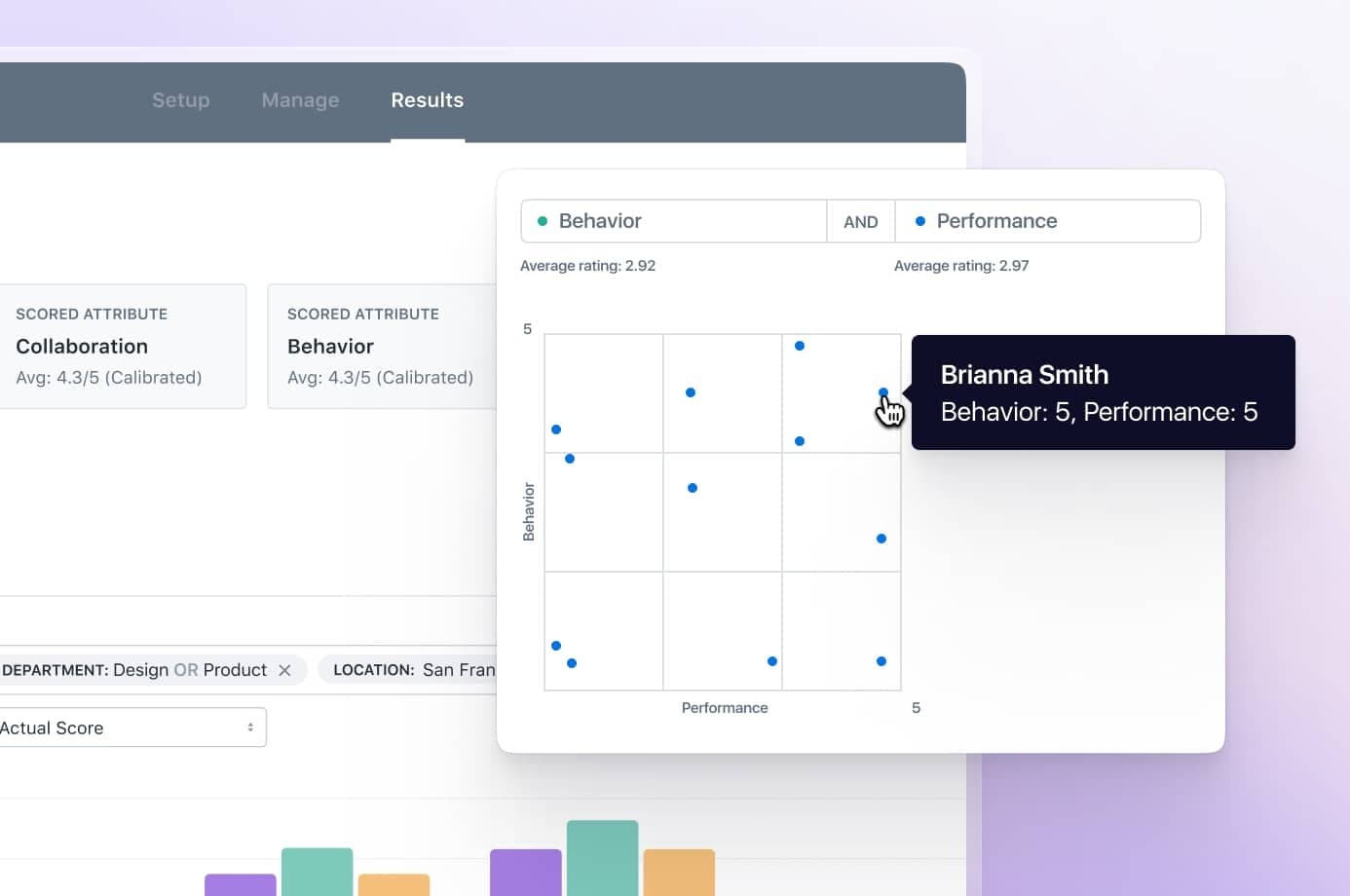
Task: Click the dot in the center grid cell
Action: [x=693, y=488]
